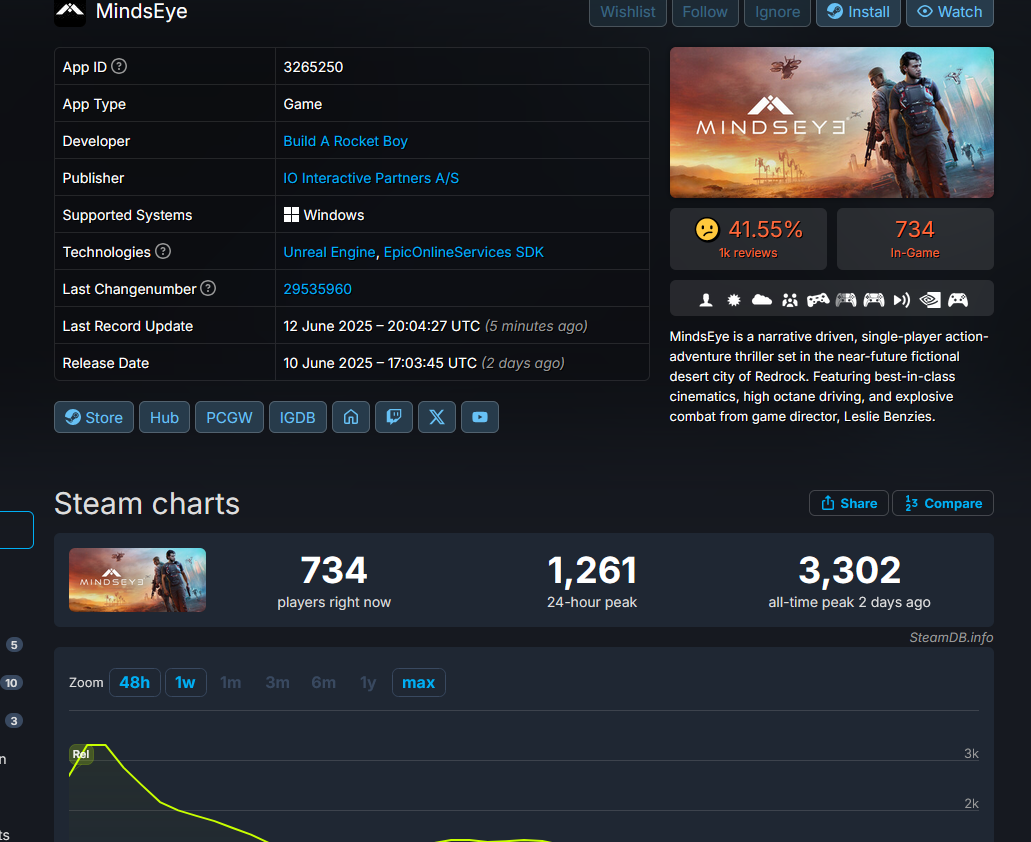
Task: Open the YouTube link icon
Action: (x=480, y=417)
